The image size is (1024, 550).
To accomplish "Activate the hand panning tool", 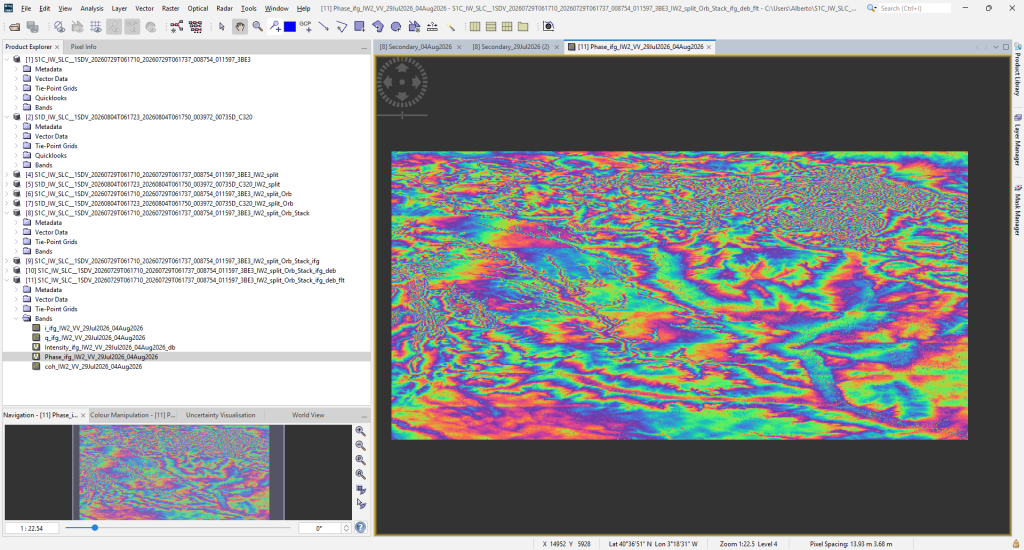I will coord(240,27).
